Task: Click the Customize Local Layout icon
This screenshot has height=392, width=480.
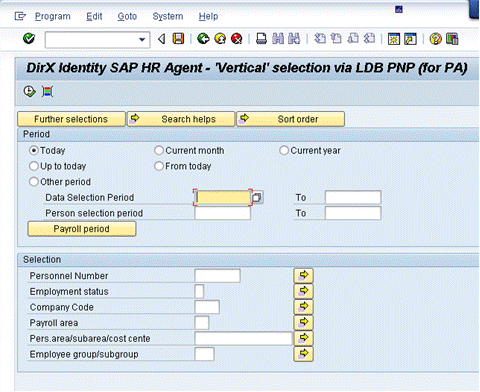Action: click(452, 39)
